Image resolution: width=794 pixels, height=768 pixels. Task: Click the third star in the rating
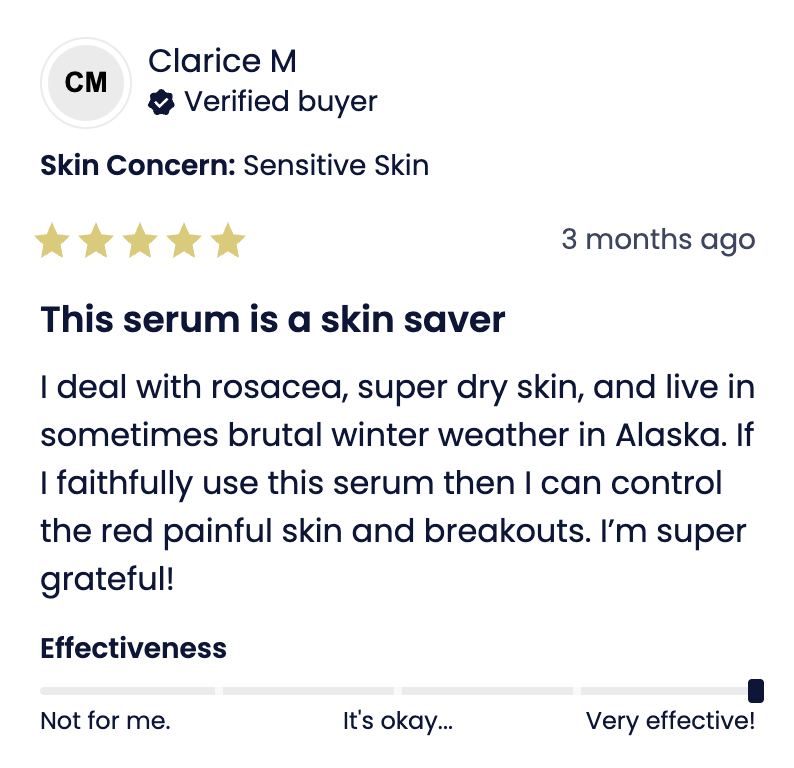(140, 241)
